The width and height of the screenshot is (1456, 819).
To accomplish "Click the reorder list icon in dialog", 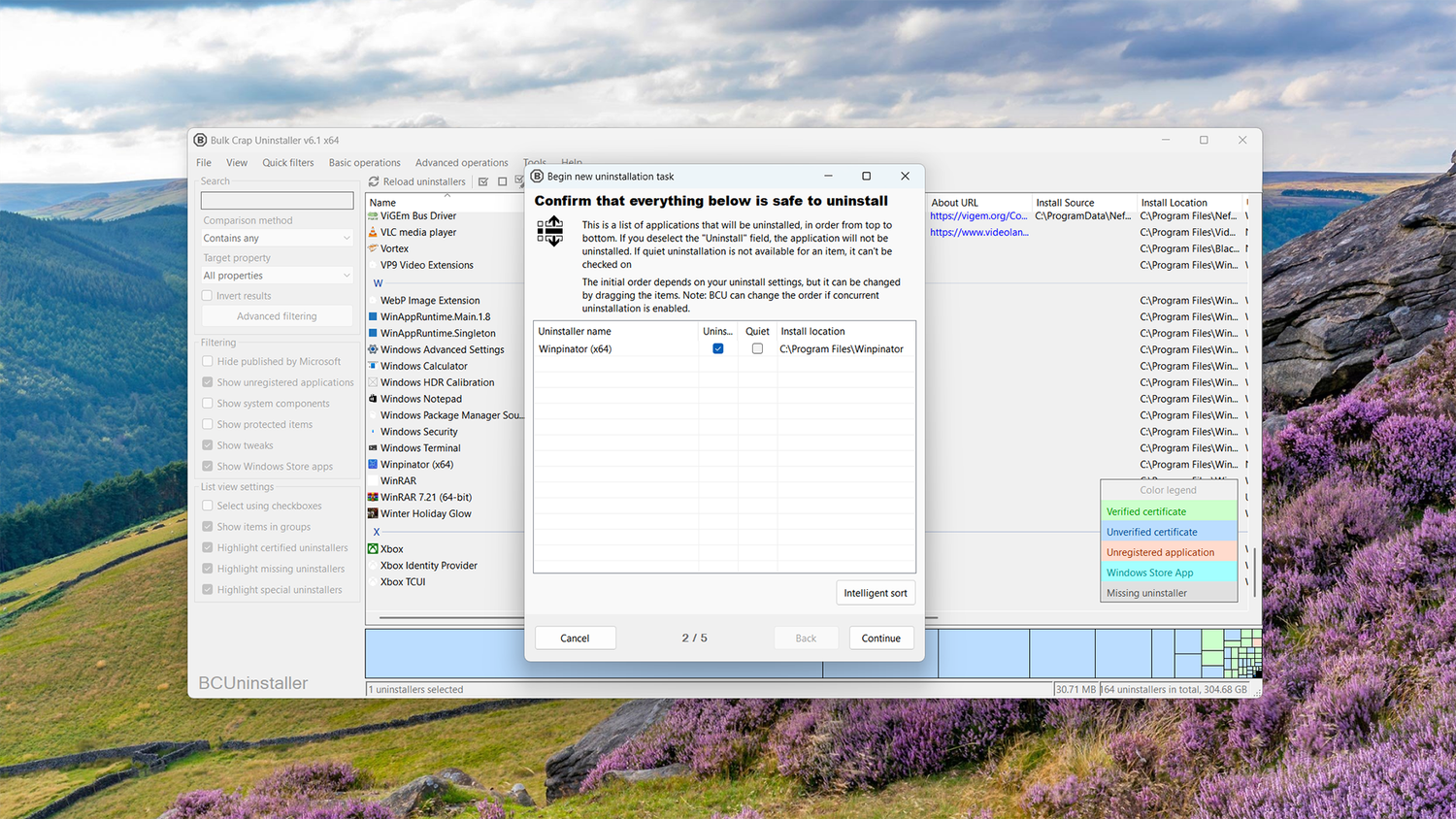I will tap(550, 232).
